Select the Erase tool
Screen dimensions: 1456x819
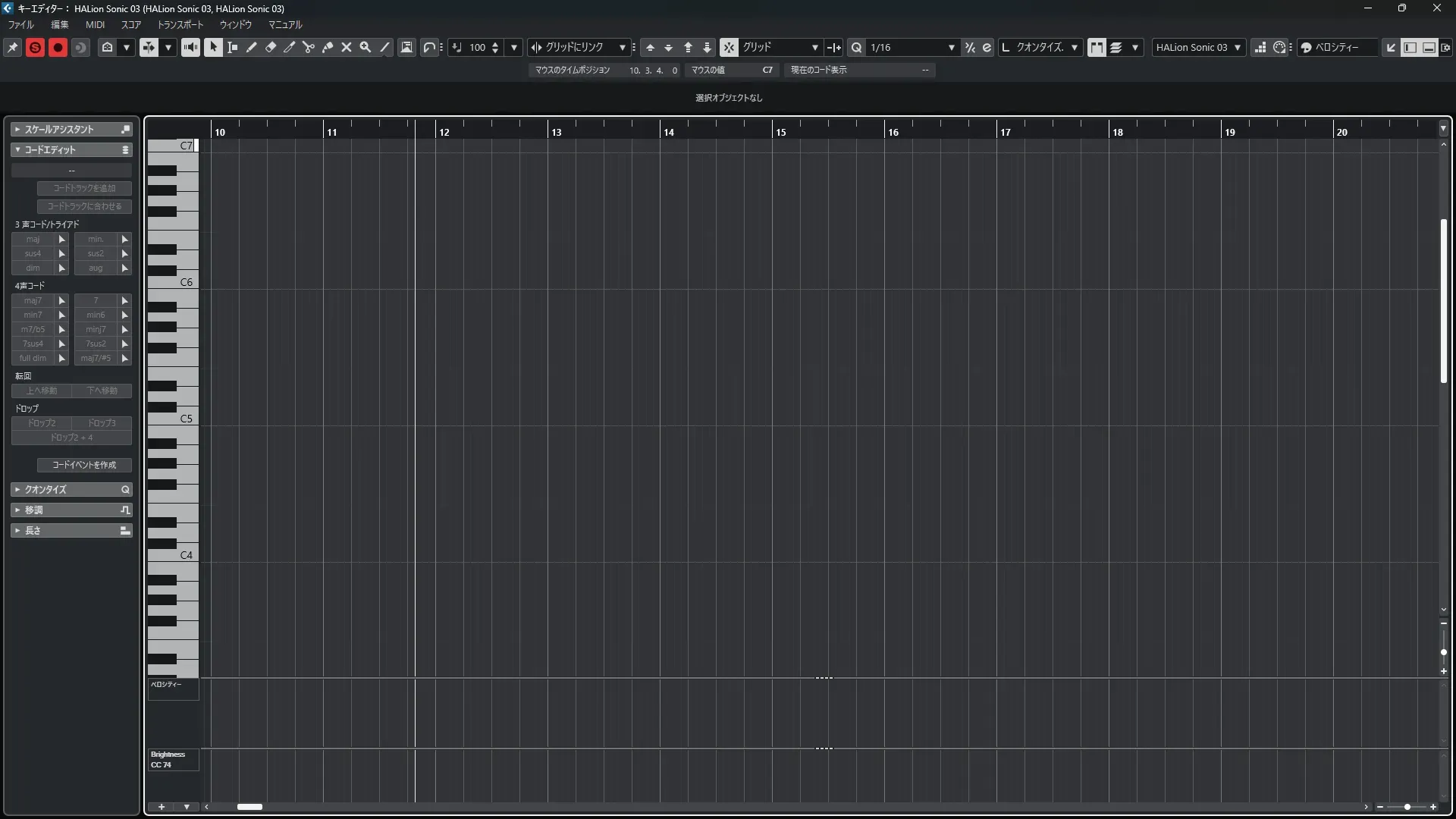(x=270, y=47)
